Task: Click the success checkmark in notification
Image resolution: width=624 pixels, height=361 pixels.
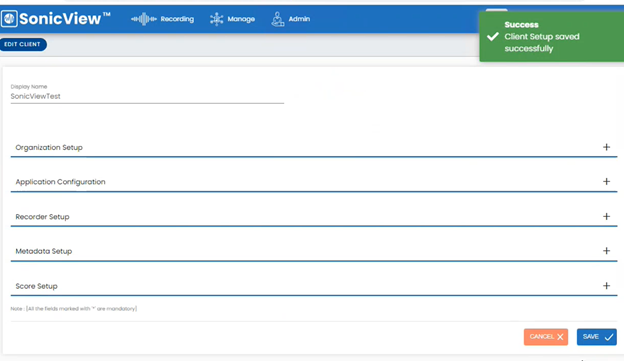Action: (x=493, y=37)
